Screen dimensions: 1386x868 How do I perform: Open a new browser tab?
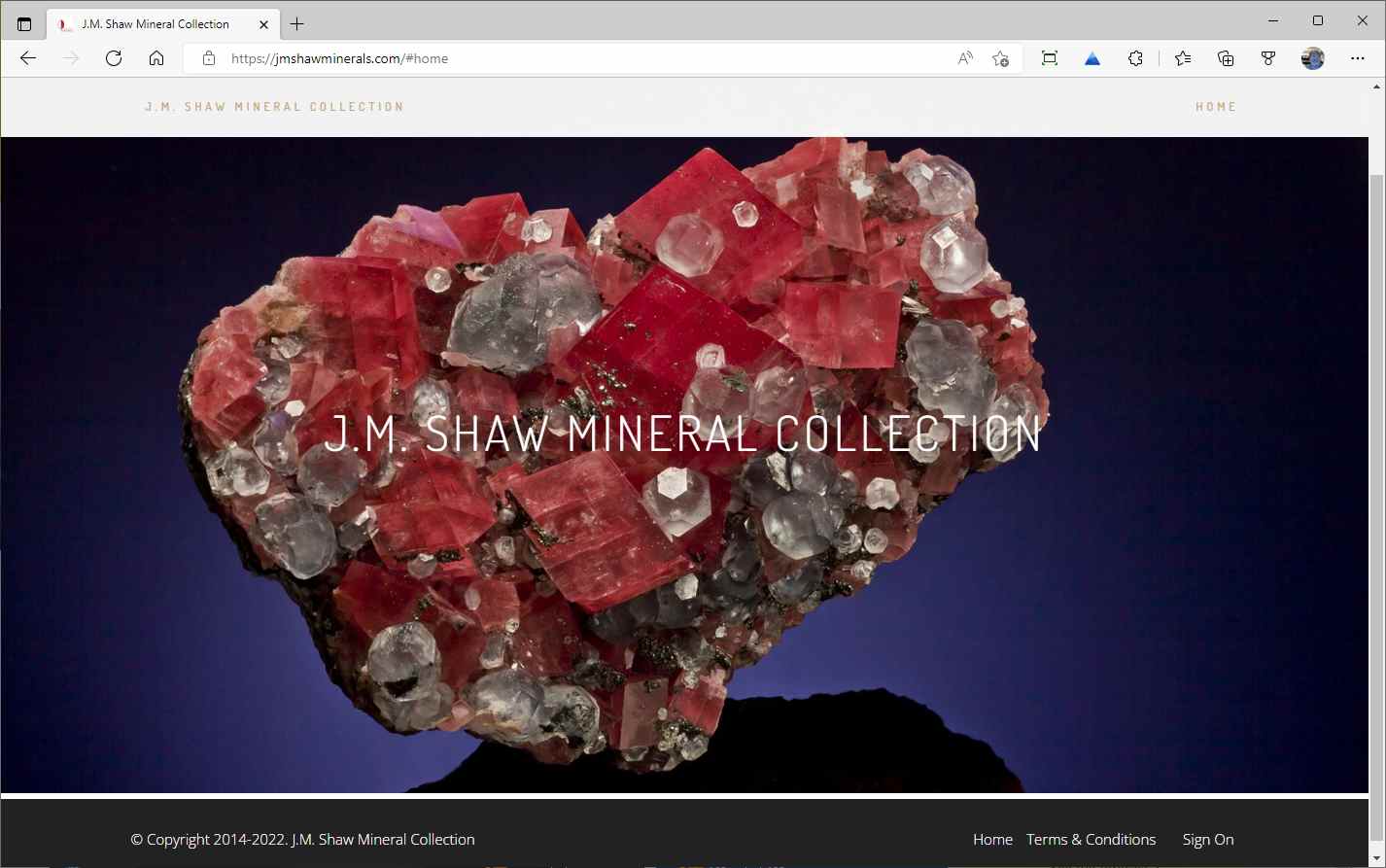coord(297,23)
